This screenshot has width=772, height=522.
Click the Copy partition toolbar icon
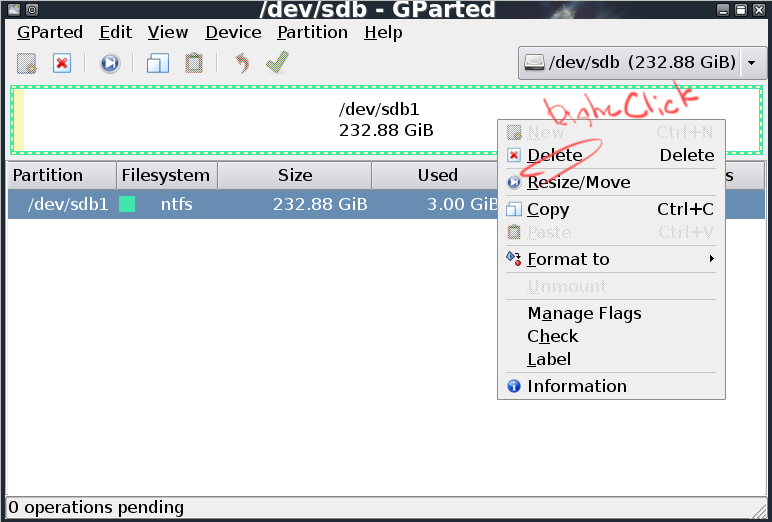coord(158,63)
